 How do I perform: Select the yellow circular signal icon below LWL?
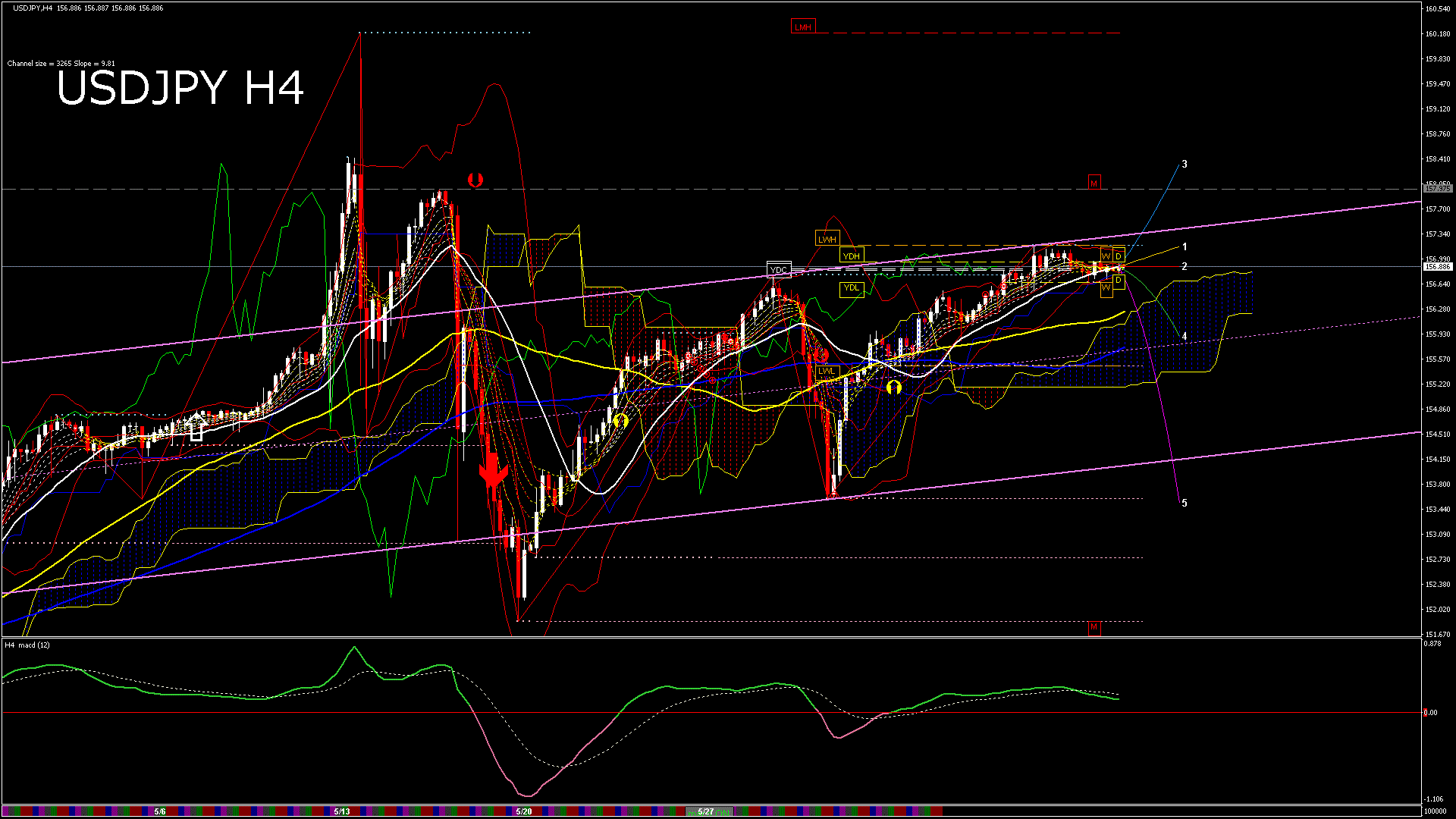(x=894, y=388)
